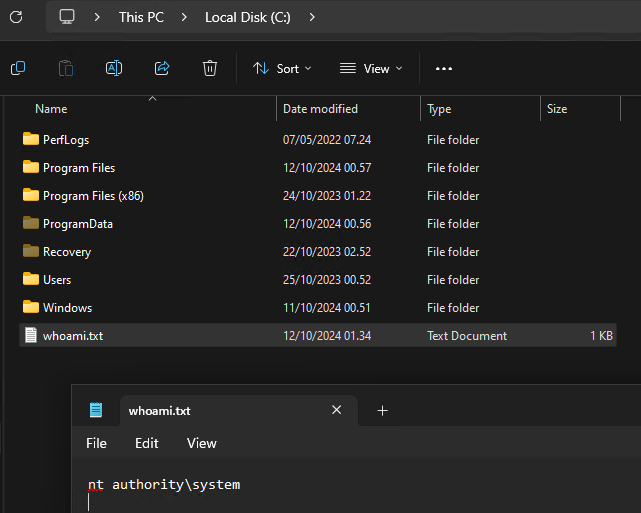The image size is (641, 513).
Task: Add a new Notepad tab
Action: [x=382, y=410]
